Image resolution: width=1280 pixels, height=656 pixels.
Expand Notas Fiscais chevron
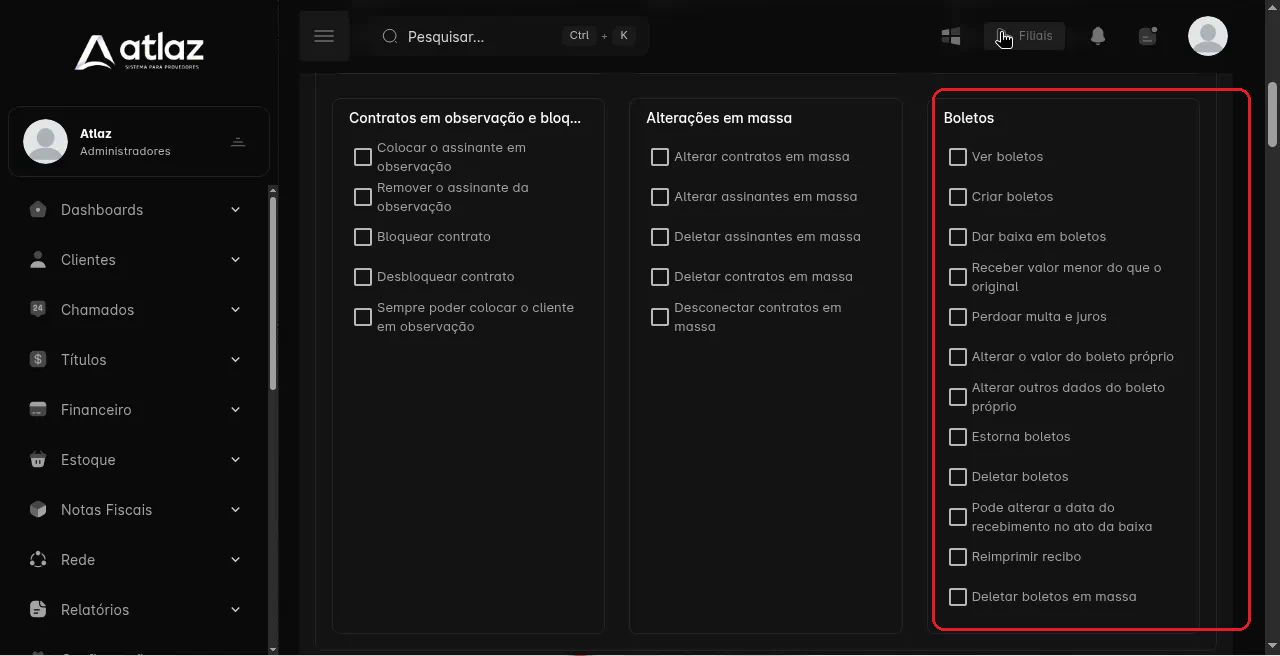(236, 509)
